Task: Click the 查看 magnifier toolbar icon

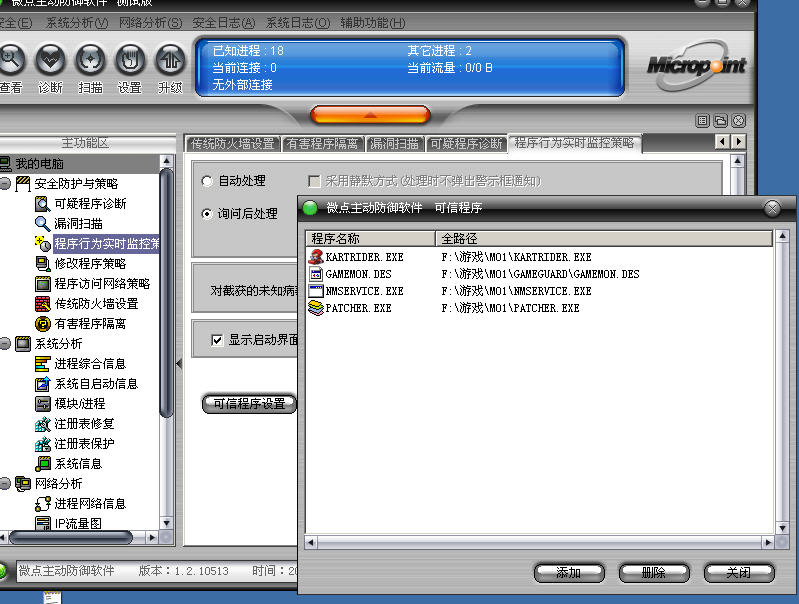Action: click(x=11, y=60)
